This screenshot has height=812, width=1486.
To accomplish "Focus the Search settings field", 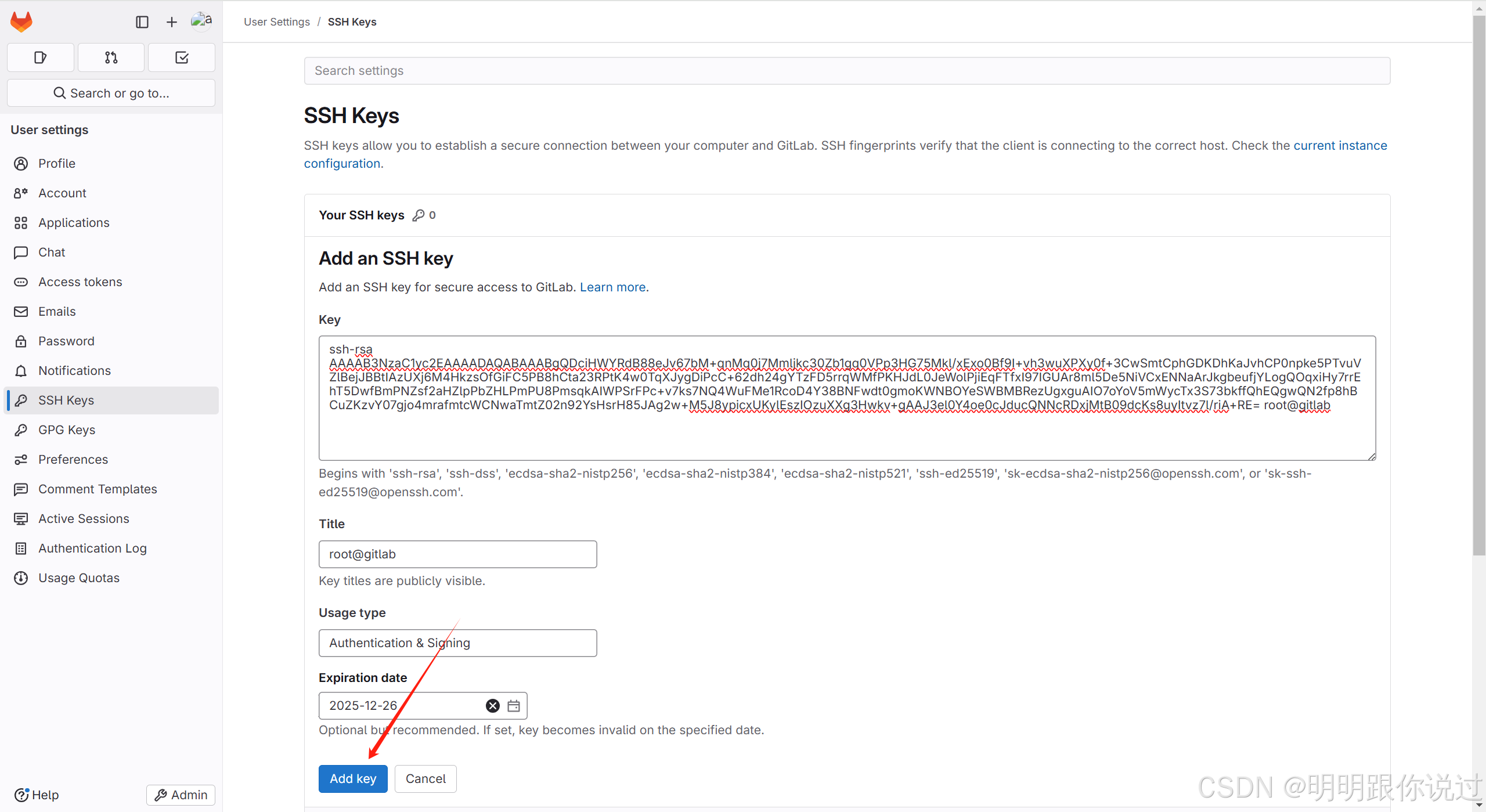I will [847, 71].
